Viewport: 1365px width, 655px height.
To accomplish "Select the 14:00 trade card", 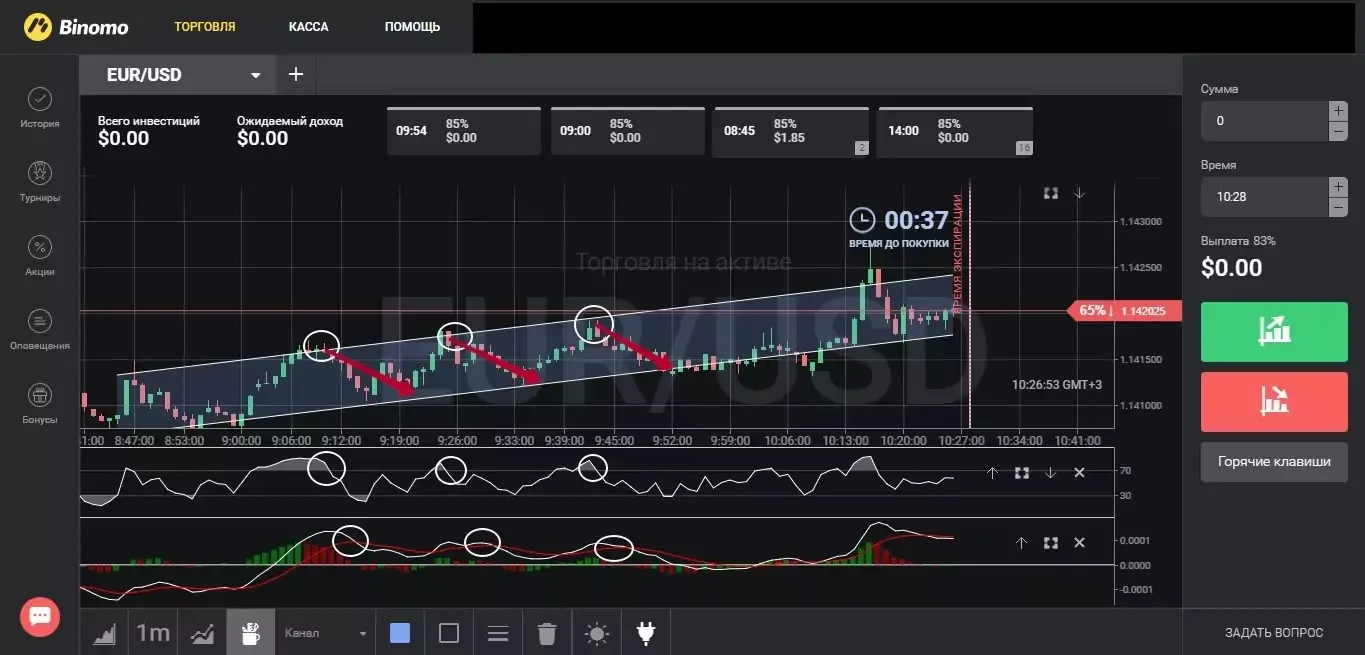I will (x=956, y=131).
